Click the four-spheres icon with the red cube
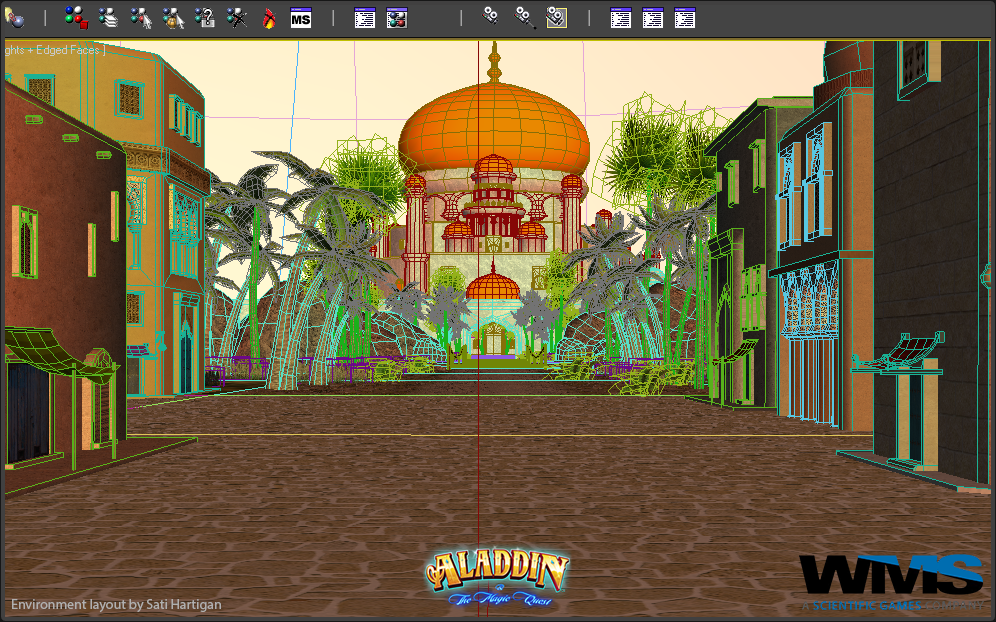This screenshot has width=996, height=622. tap(76, 18)
